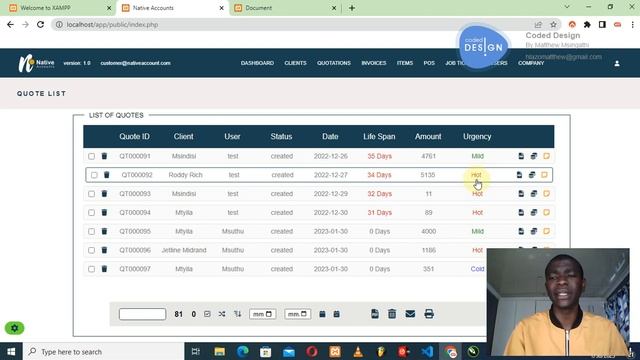Select the checkbox for quote QT000092
Image resolution: width=640 pixels, height=360 pixels.
pos(94,175)
